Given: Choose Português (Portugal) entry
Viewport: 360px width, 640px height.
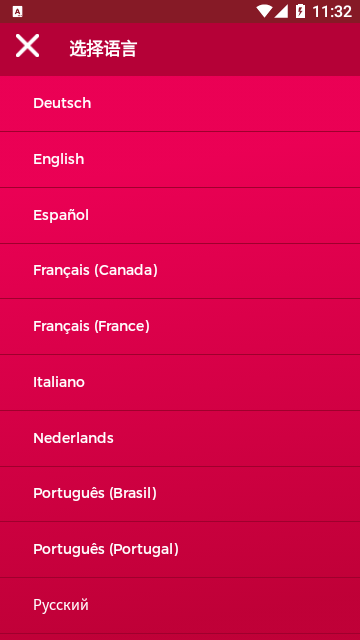Looking at the screenshot, I should [x=180, y=549].
